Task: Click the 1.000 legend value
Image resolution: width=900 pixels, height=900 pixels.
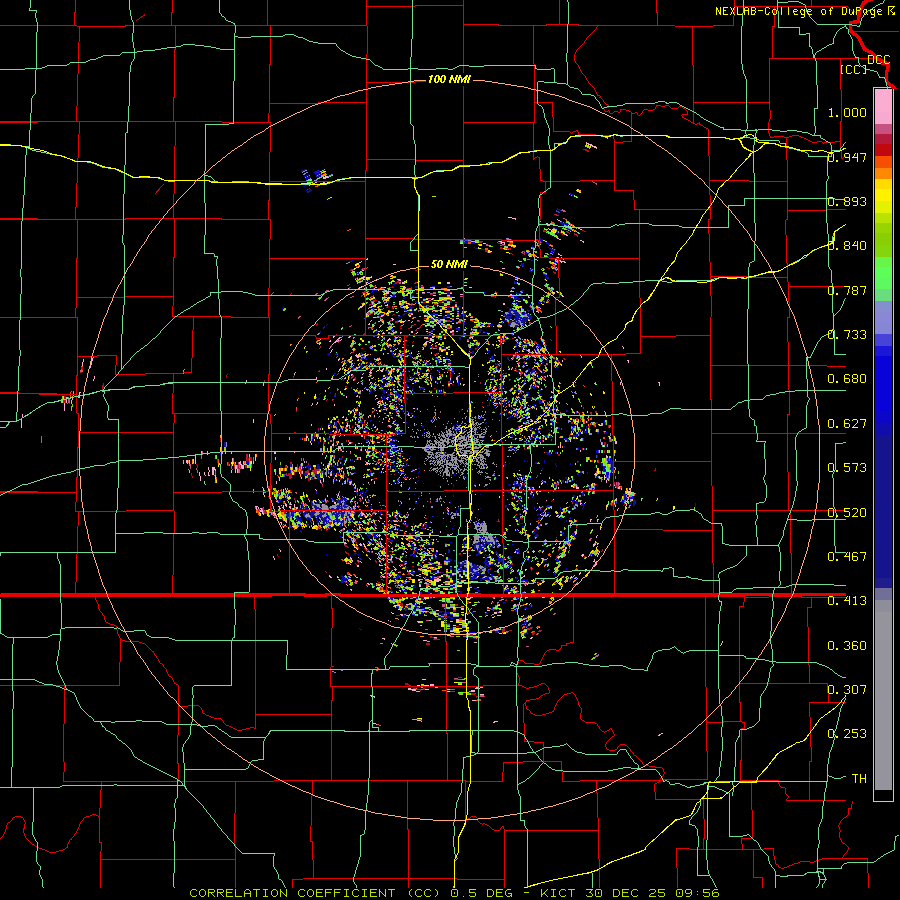Action: 847,112
